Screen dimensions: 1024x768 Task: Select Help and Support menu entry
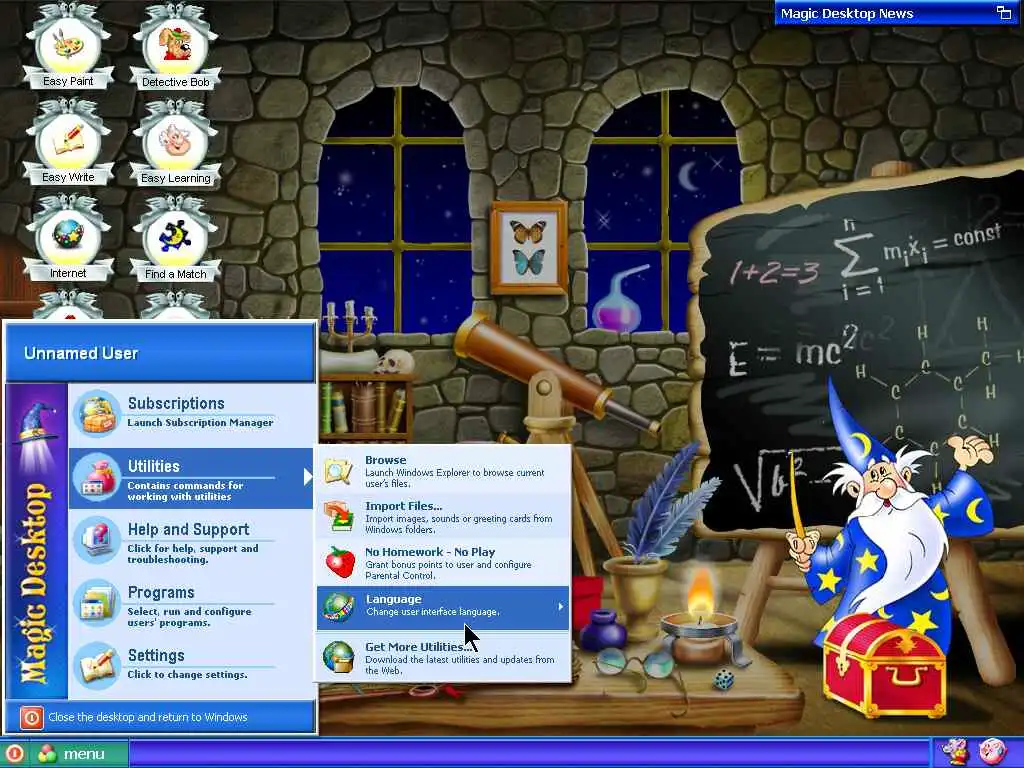pyautogui.click(x=191, y=540)
